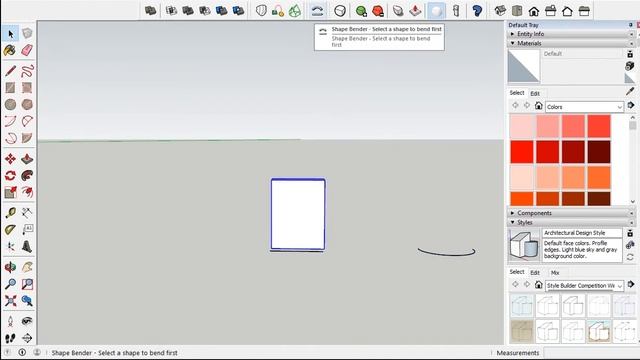Pick the Paint Bucket tool
This screenshot has width=640, height=360.
10,50
